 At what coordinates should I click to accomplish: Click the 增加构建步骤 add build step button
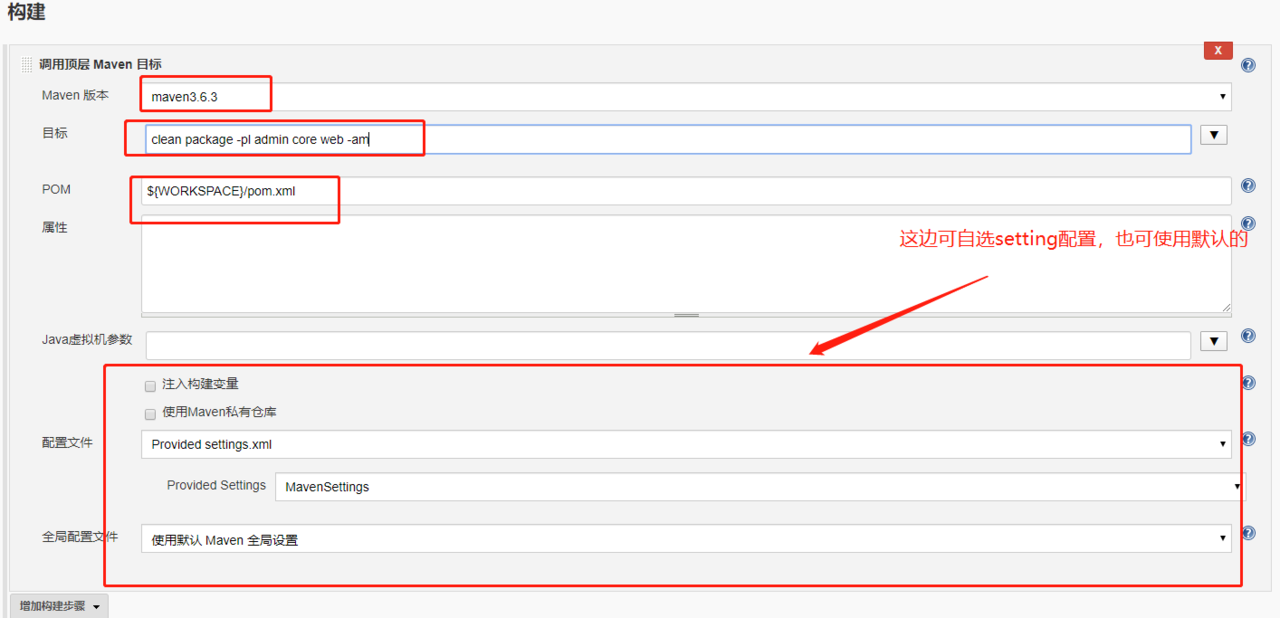(59, 606)
